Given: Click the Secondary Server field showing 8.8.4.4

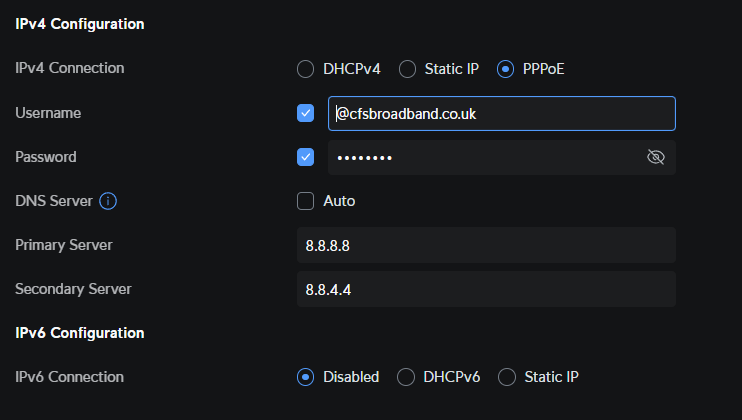Looking at the screenshot, I should pyautogui.click(x=486, y=289).
